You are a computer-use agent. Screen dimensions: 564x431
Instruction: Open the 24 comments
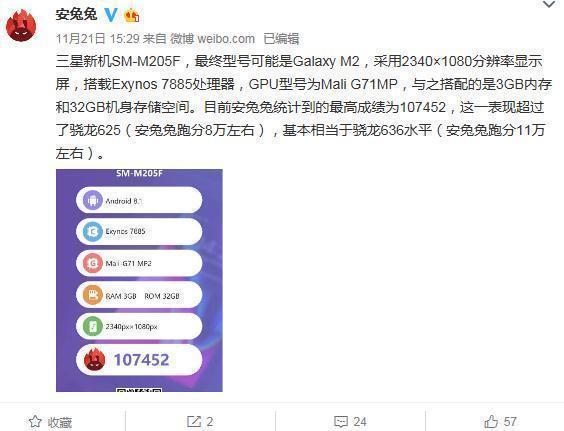tap(350, 422)
